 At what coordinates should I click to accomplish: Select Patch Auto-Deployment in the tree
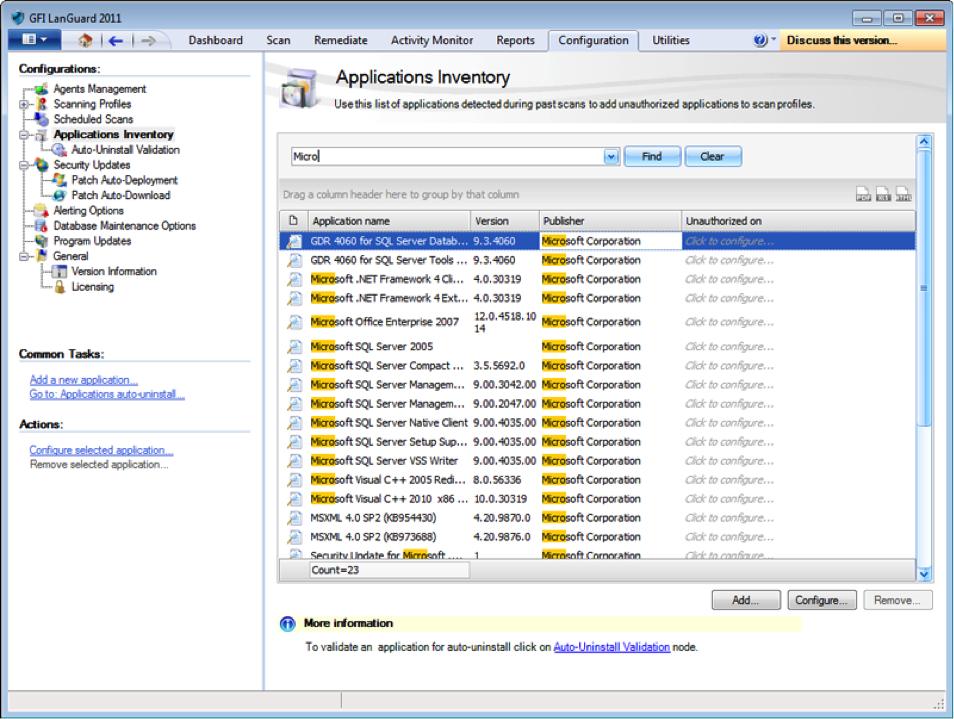[124, 180]
